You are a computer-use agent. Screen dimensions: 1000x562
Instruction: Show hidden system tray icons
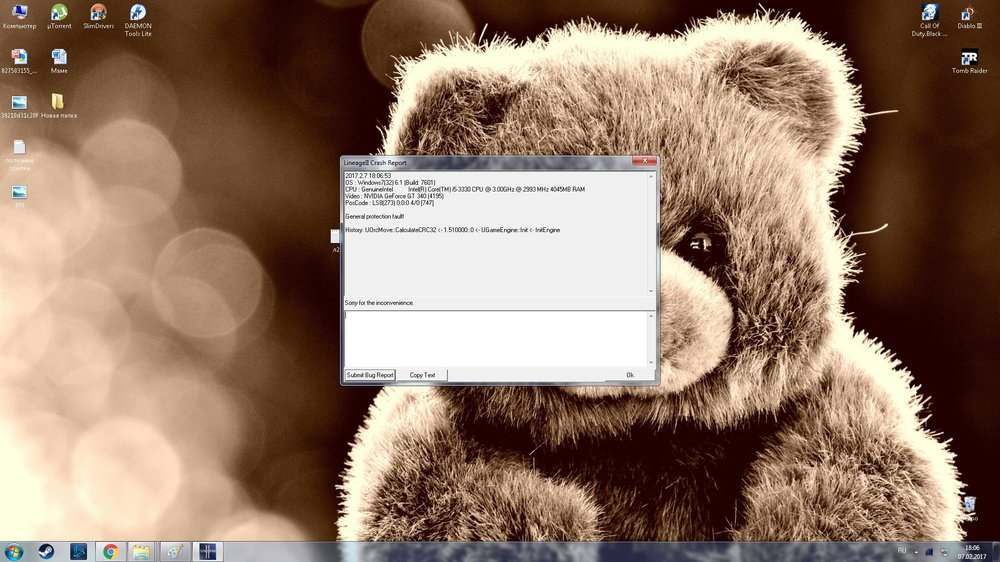915,551
